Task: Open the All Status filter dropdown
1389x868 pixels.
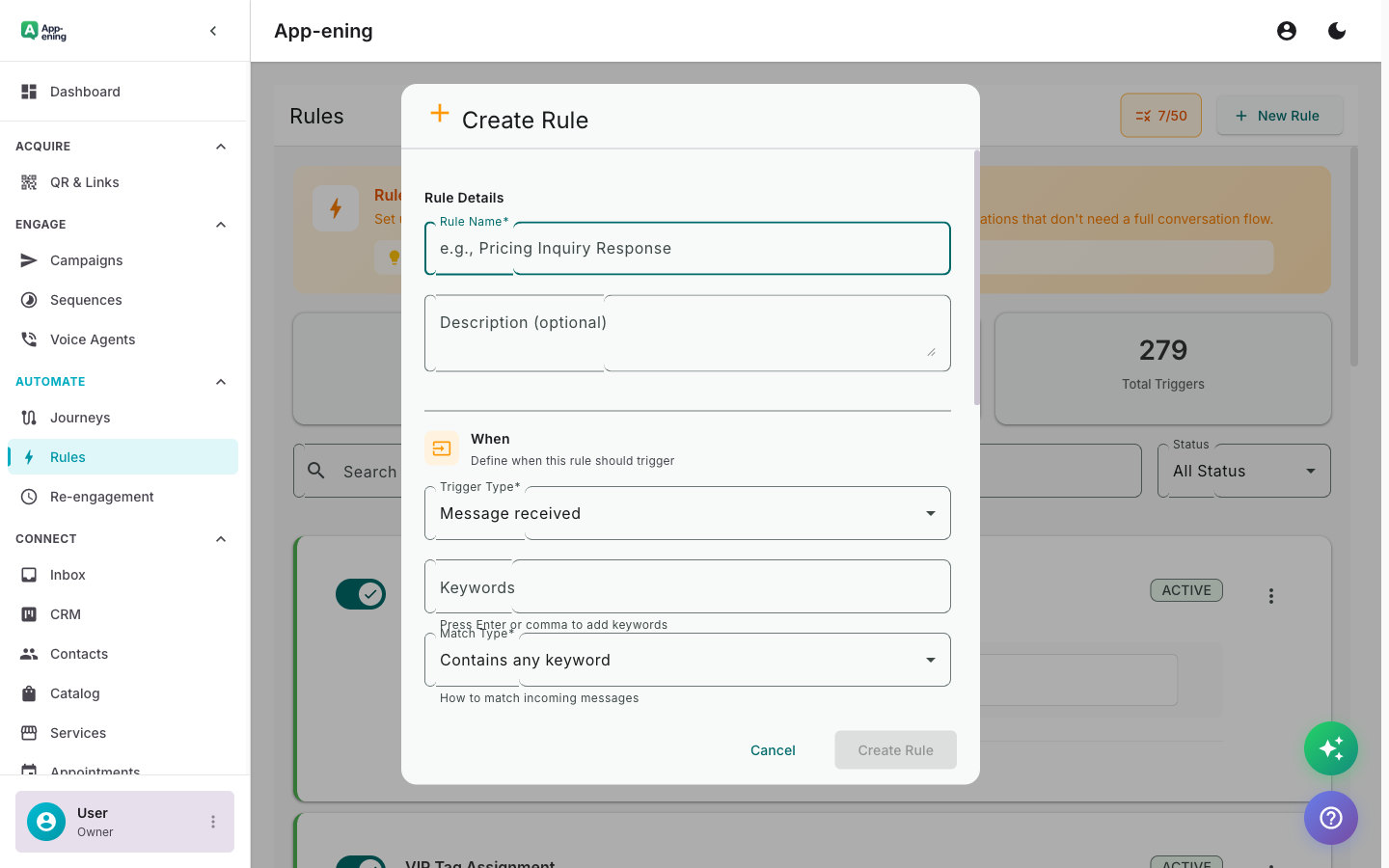Action: coord(1243,471)
